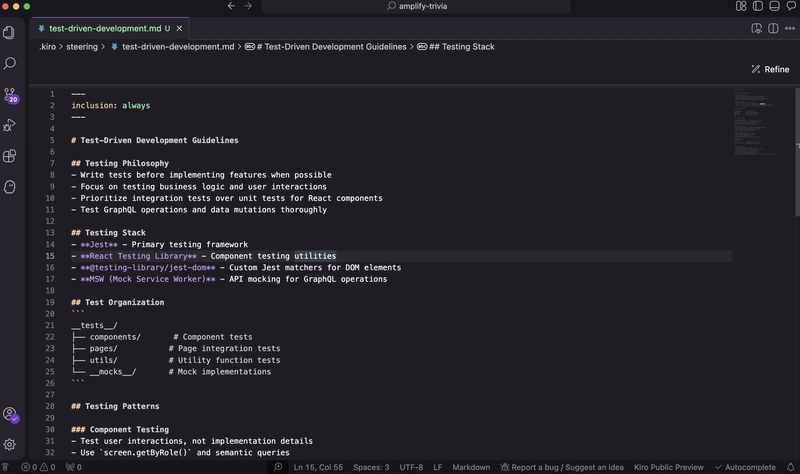Open the Run and Debug view
Image resolution: width=800 pixels, height=474 pixels.
pyautogui.click(x=9, y=125)
